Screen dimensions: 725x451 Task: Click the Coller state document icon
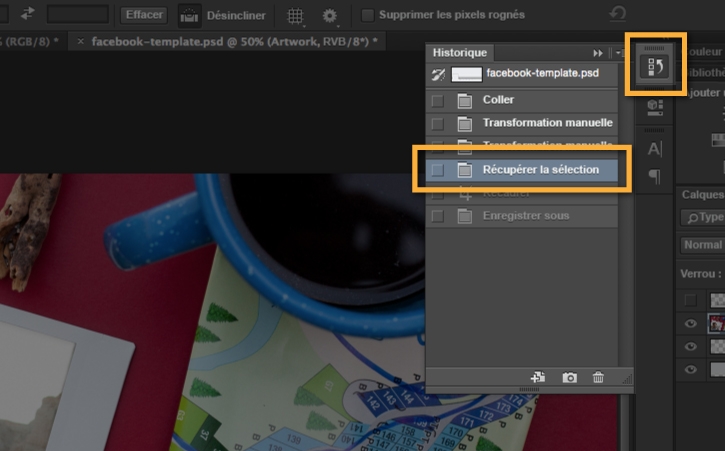point(465,100)
